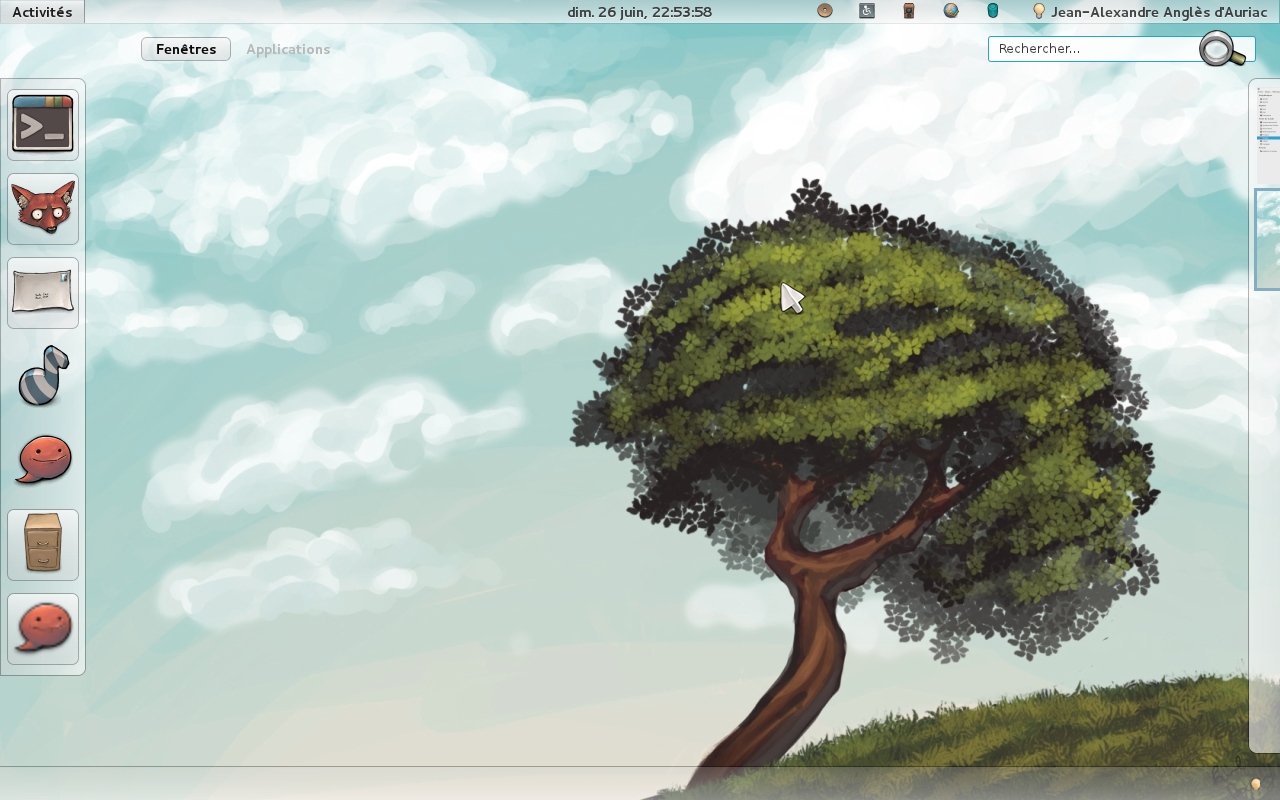The width and height of the screenshot is (1280, 800).
Task: Open the accessibility menu icon
Action: [x=867, y=11]
